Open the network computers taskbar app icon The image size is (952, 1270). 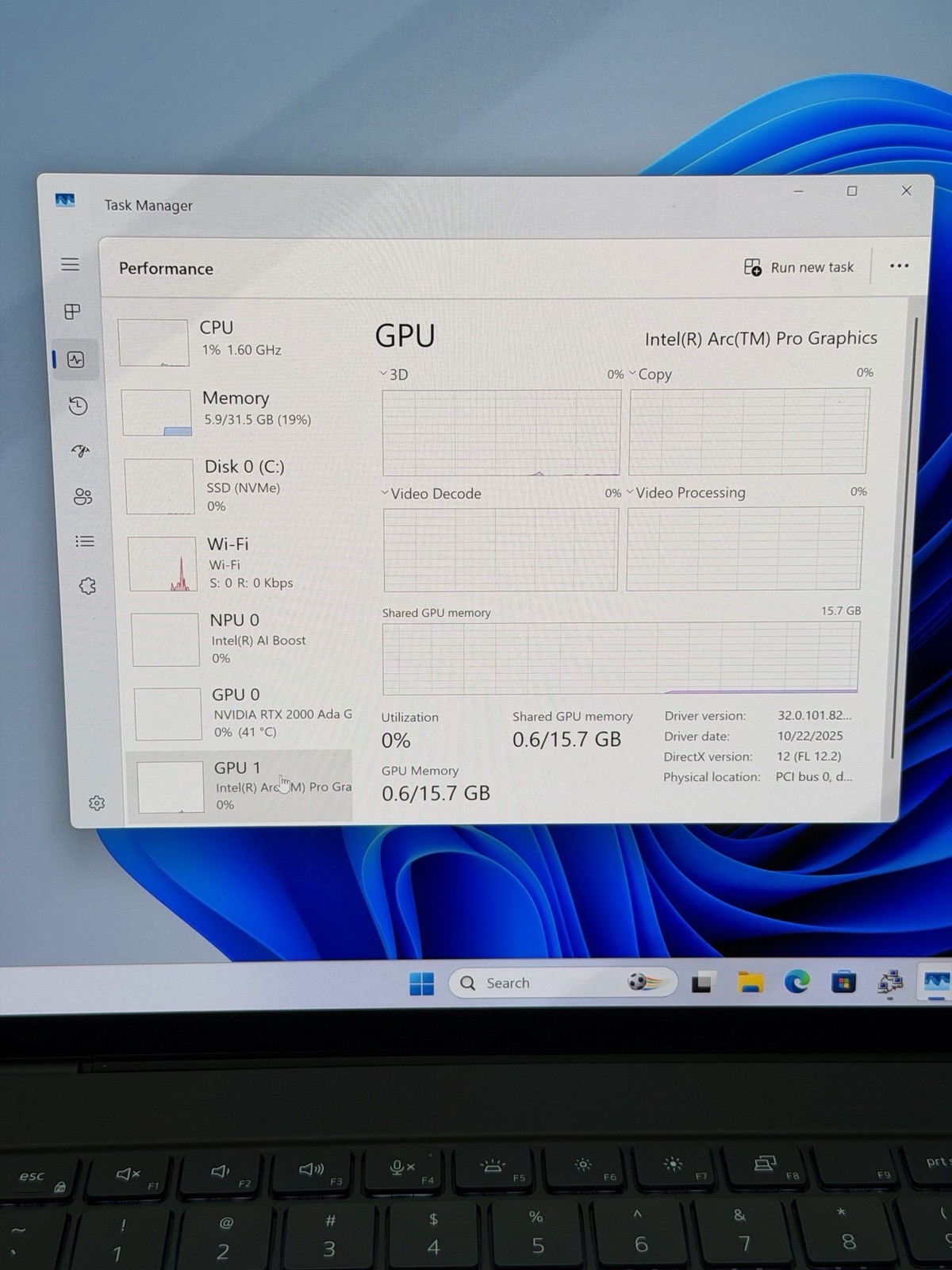[x=890, y=983]
